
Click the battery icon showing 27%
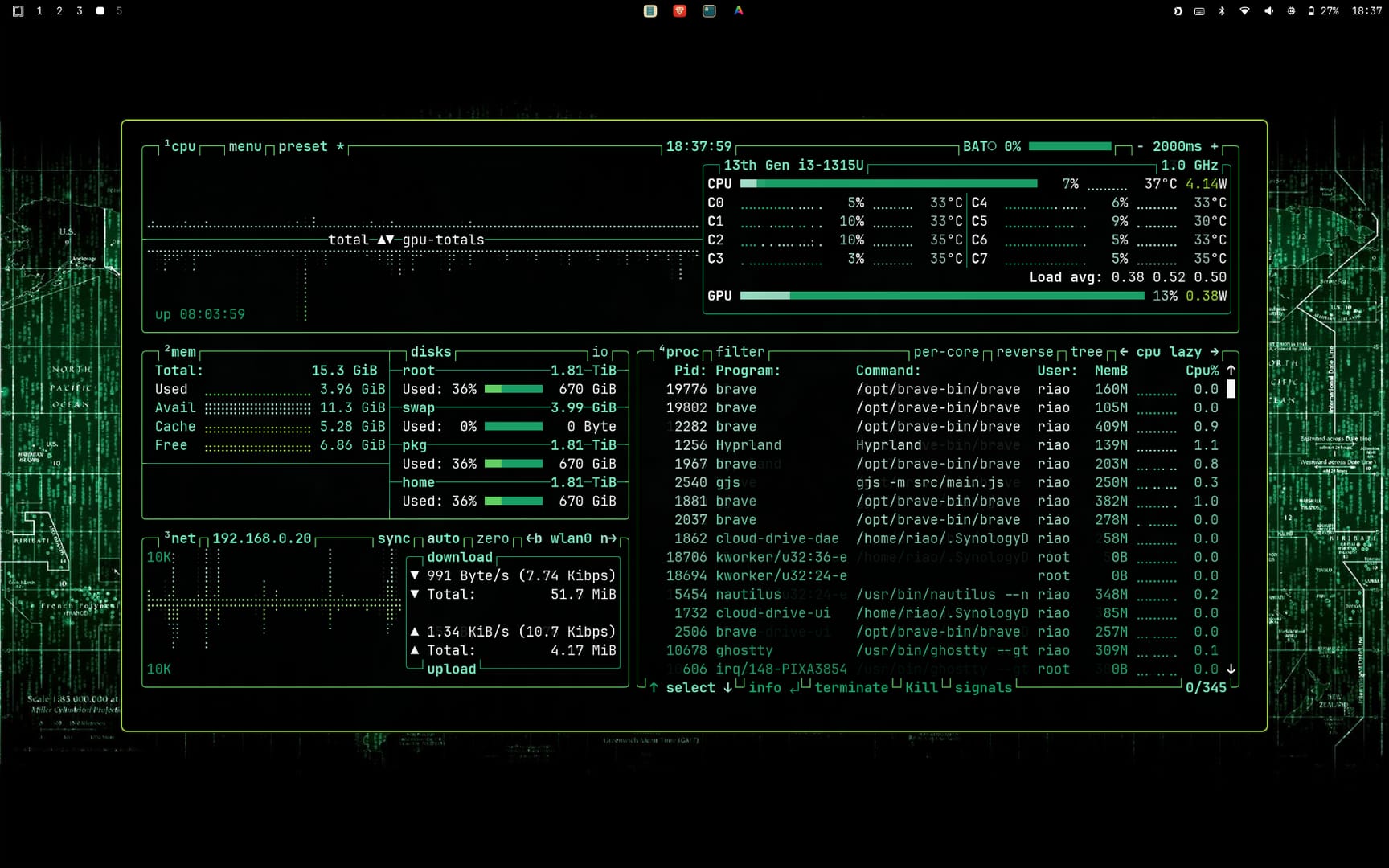click(x=1311, y=11)
